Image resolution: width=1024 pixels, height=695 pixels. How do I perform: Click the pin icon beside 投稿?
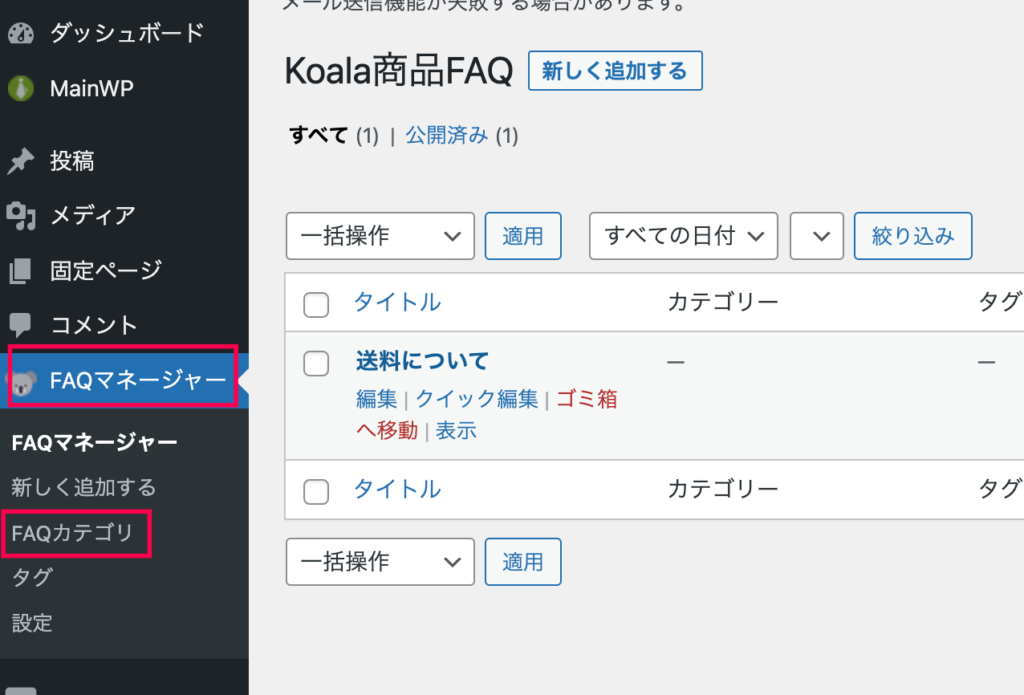click(x=21, y=161)
